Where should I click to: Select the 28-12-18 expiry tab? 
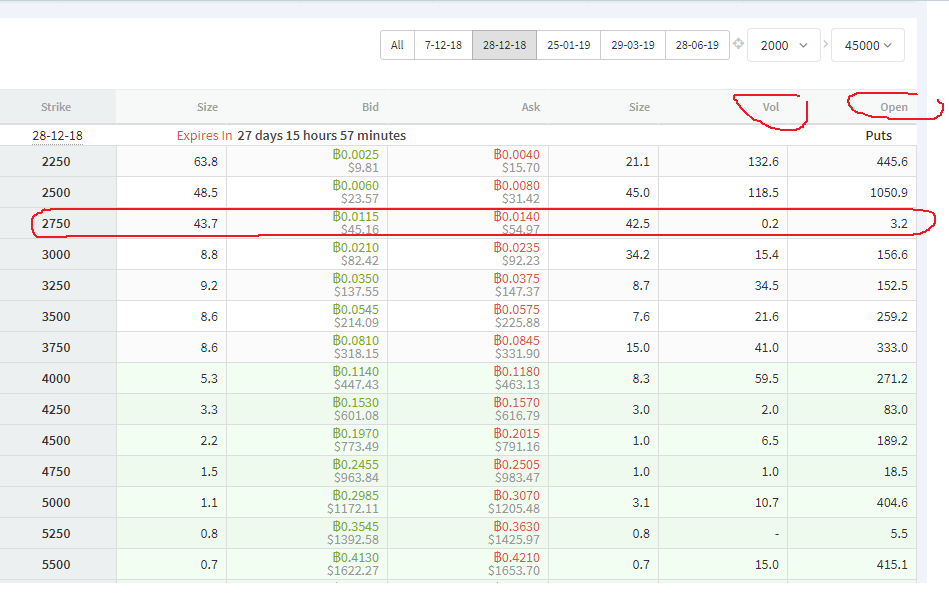(x=504, y=45)
